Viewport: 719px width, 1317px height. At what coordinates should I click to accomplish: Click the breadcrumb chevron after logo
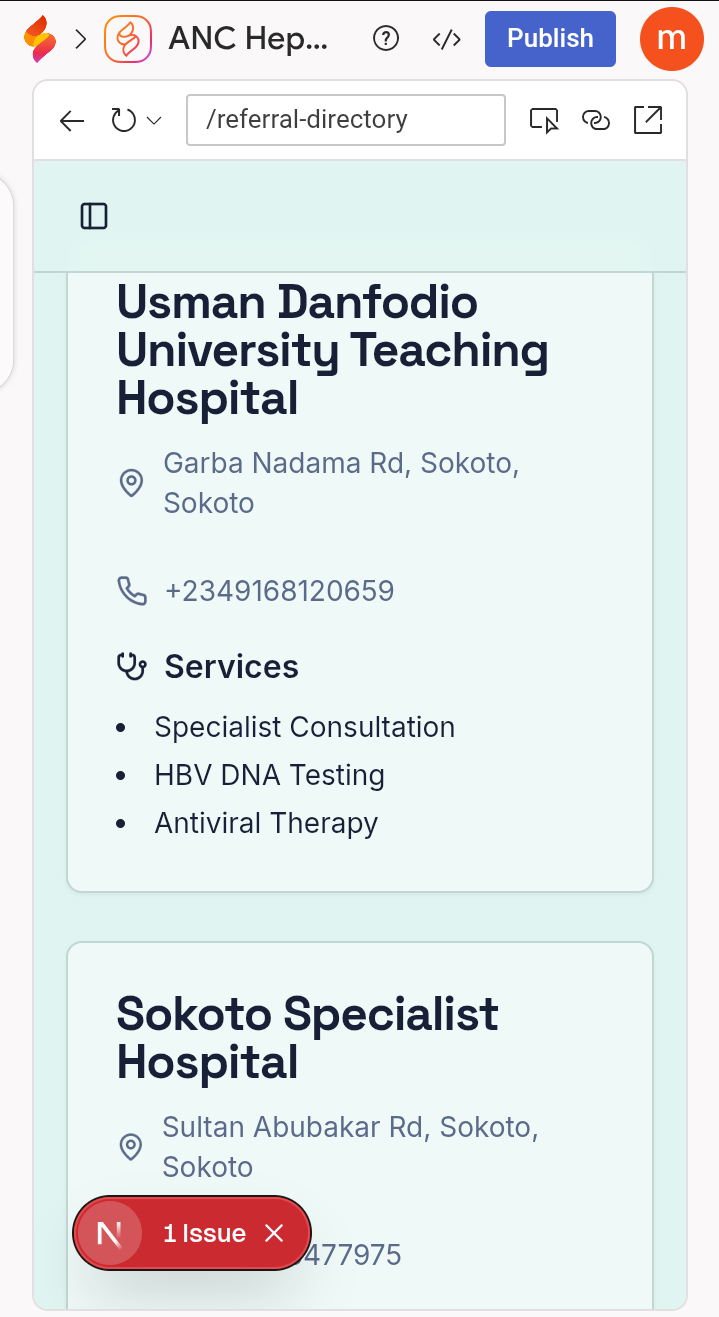pyautogui.click(x=81, y=39)
